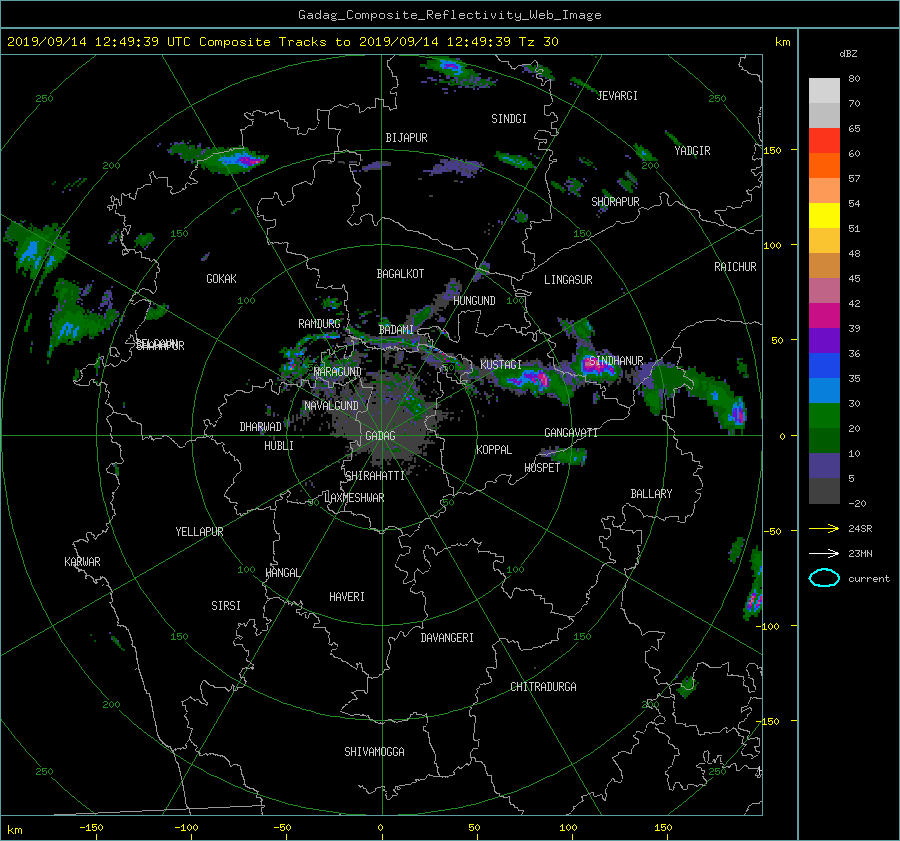Viewport: 900px width, 841px height.
Task: Click the 24SR legend label
Action: tap(860, 528)
